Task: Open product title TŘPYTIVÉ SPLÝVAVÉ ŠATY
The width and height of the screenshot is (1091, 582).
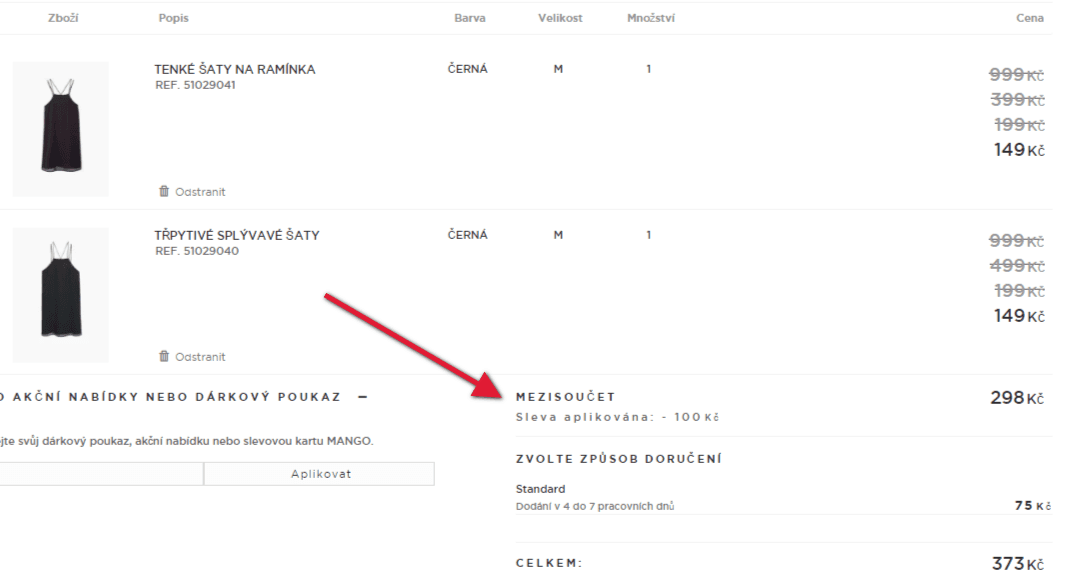Action: (237, 235)
